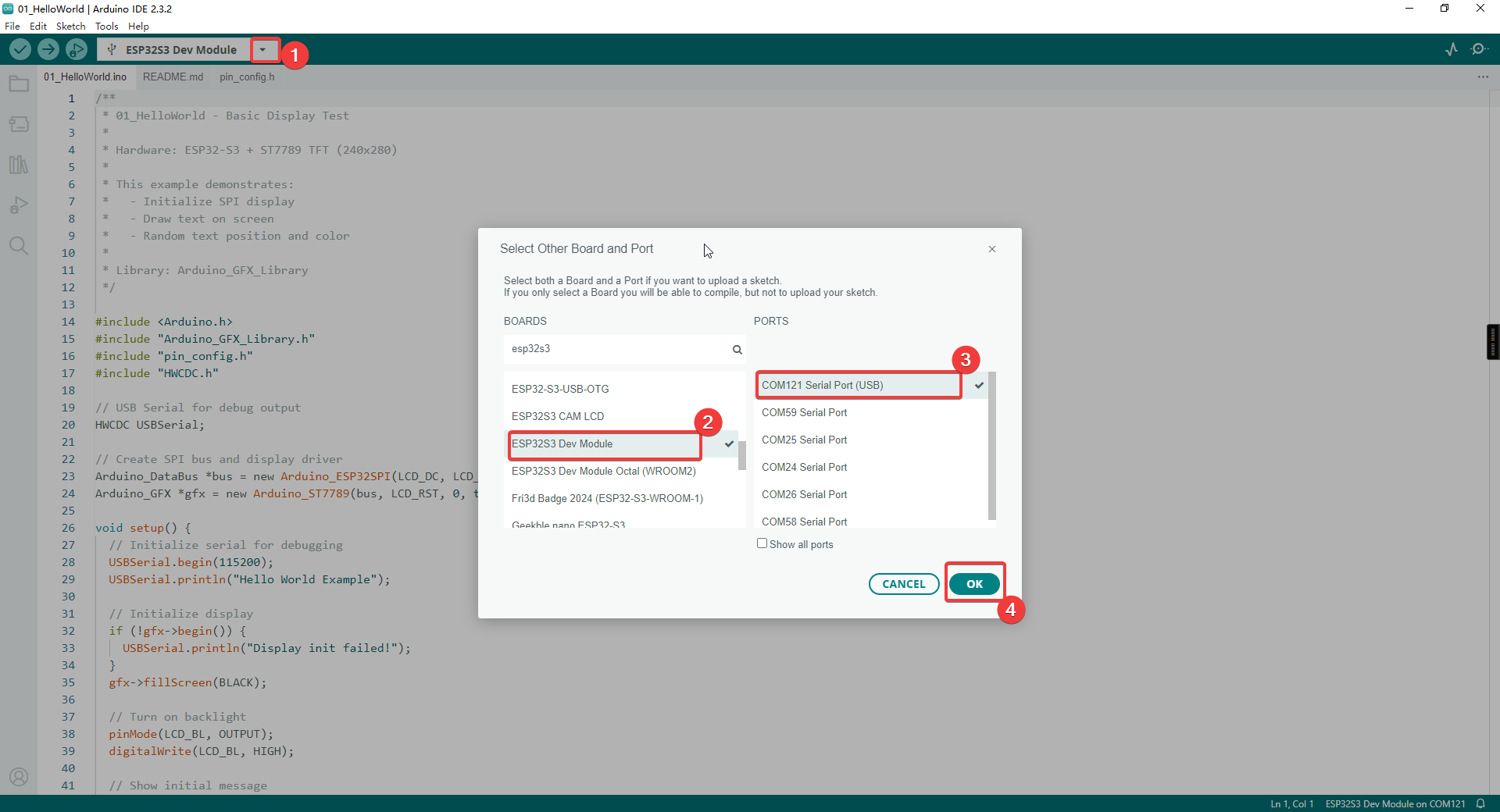Click the void setup() code line
The width and height of the screenshot is (1500, 812).
[x=143, y=528]
